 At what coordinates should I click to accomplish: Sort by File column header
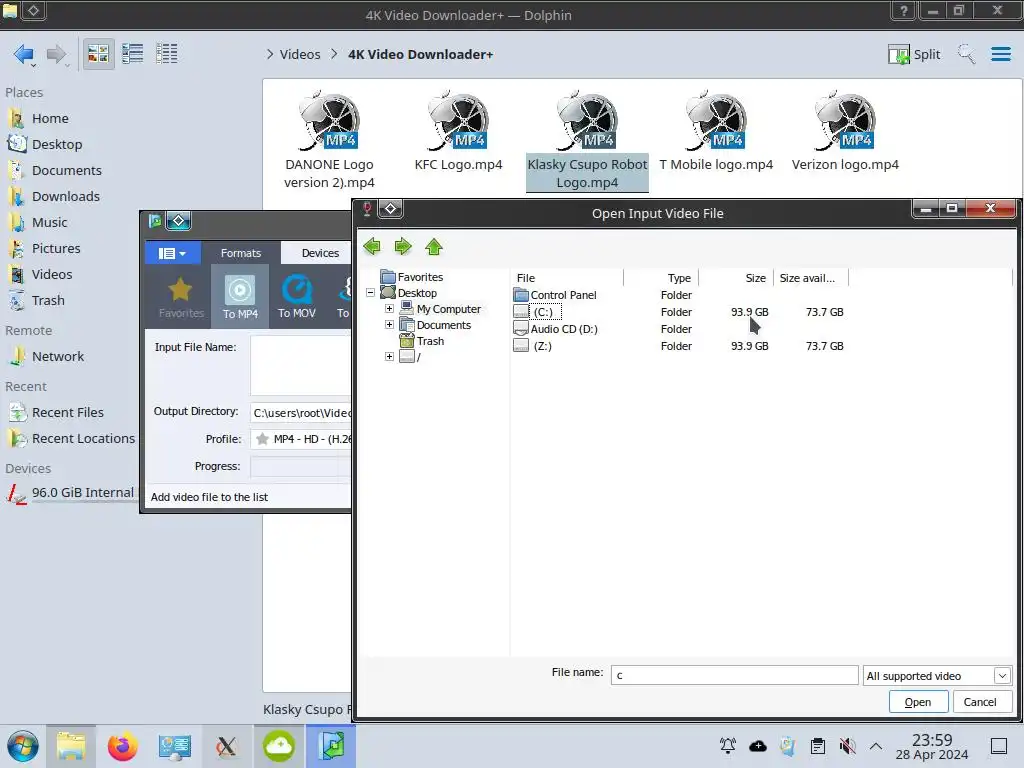(567, 278)
